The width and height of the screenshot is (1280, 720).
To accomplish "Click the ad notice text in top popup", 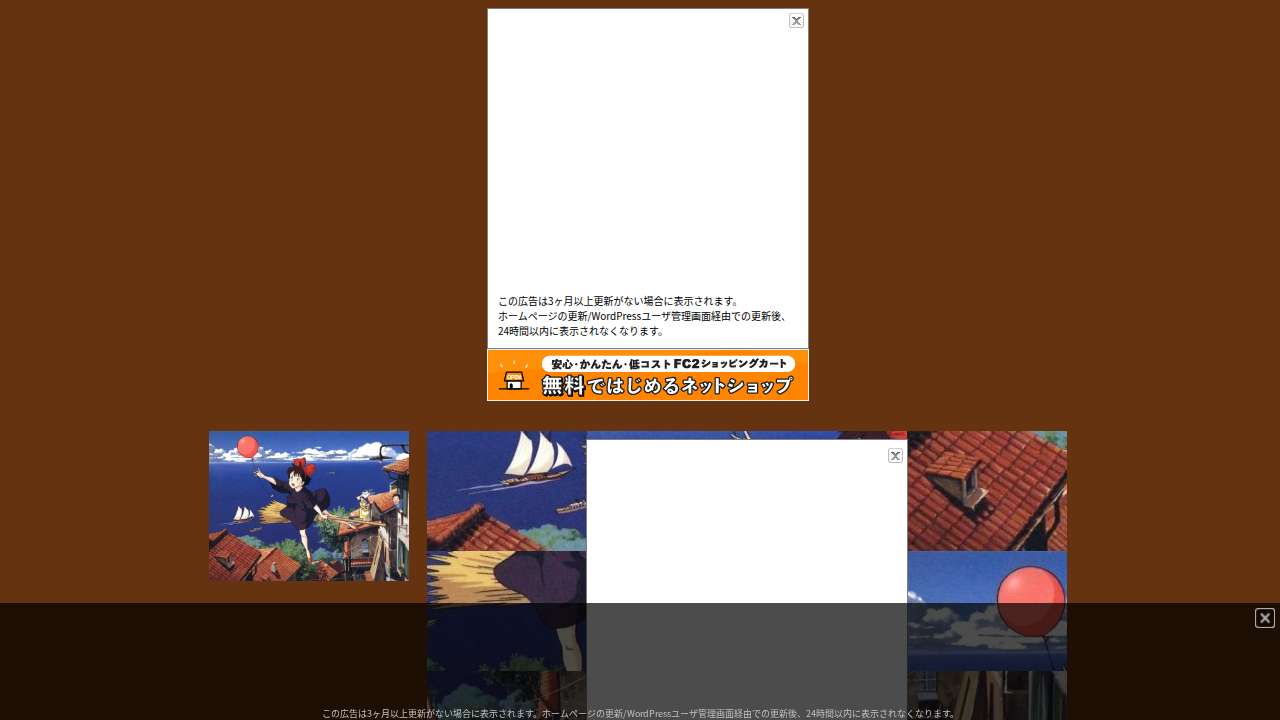I will pyautogui.click(x=643, y=316).
